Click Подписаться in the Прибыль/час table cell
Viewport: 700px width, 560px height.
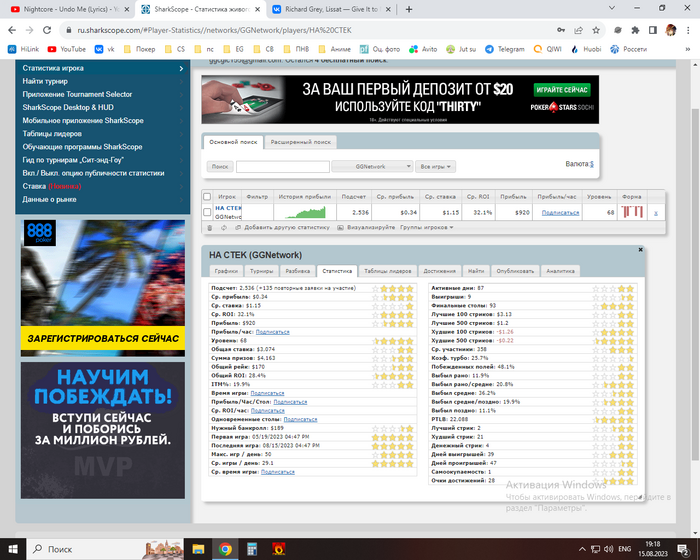pyautogui.click(x=560, y=213)
